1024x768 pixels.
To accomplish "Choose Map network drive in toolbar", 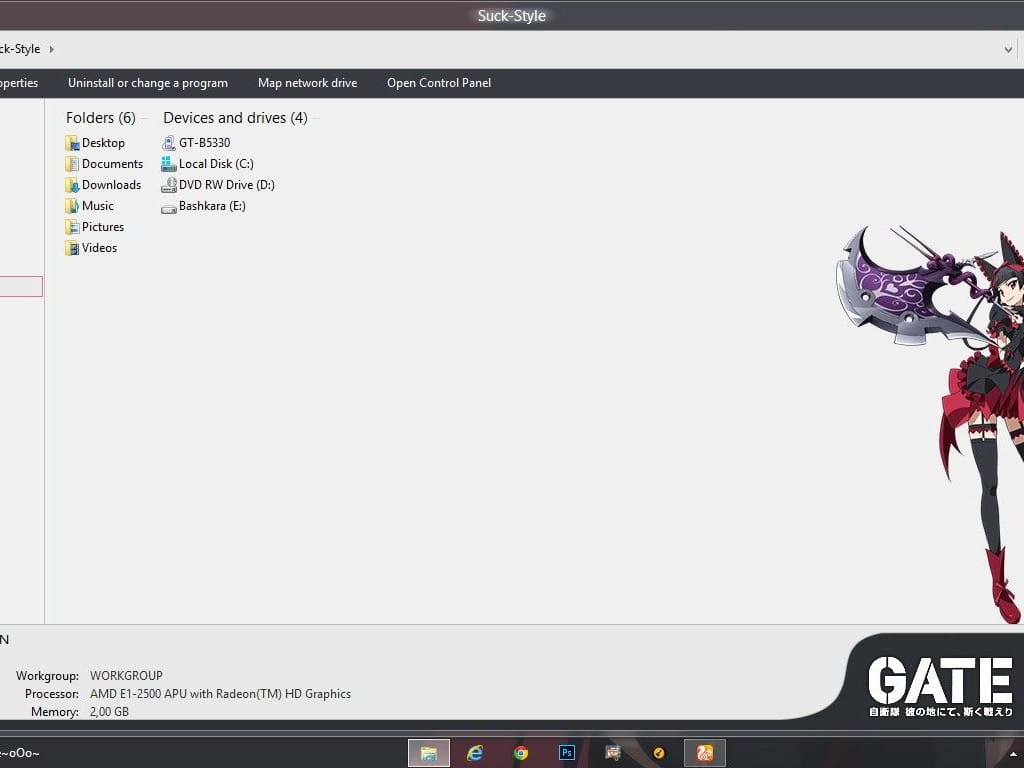I will click(x=307, y=83).
